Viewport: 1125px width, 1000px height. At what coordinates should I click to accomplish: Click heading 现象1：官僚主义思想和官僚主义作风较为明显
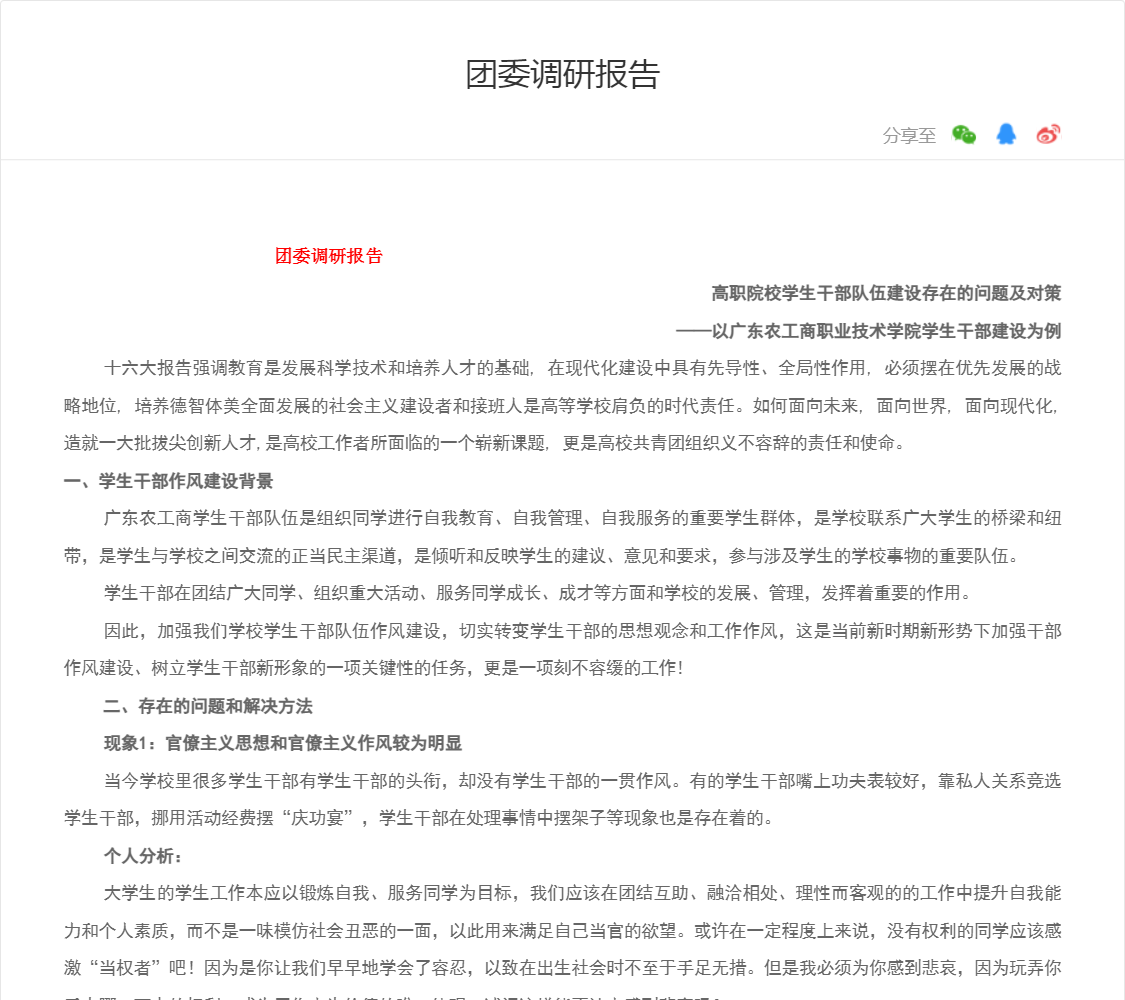[x=283, y=743]
